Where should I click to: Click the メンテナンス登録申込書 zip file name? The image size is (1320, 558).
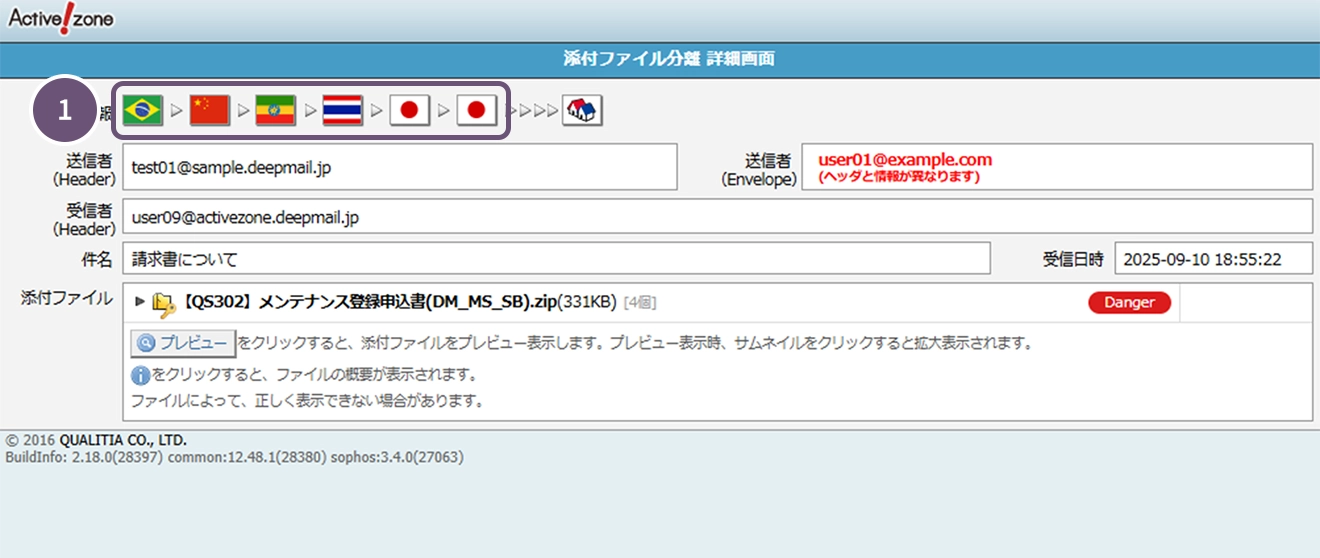370,302
